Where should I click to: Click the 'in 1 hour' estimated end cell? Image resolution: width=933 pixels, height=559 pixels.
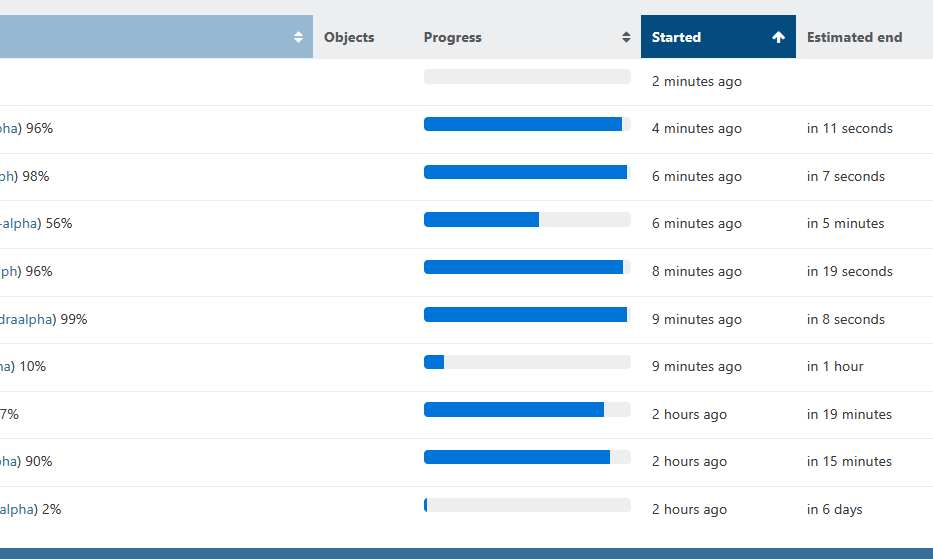pos(835,366)
